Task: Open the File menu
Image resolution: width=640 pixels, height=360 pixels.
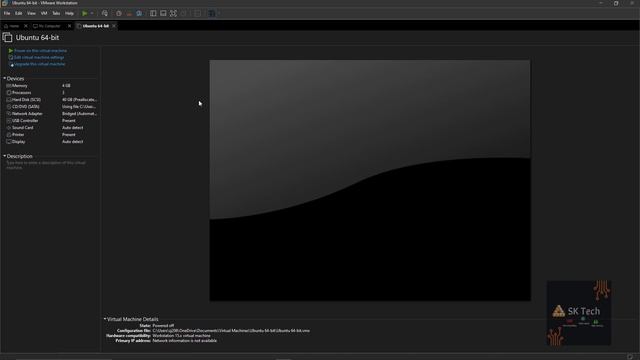Action: 7,13
